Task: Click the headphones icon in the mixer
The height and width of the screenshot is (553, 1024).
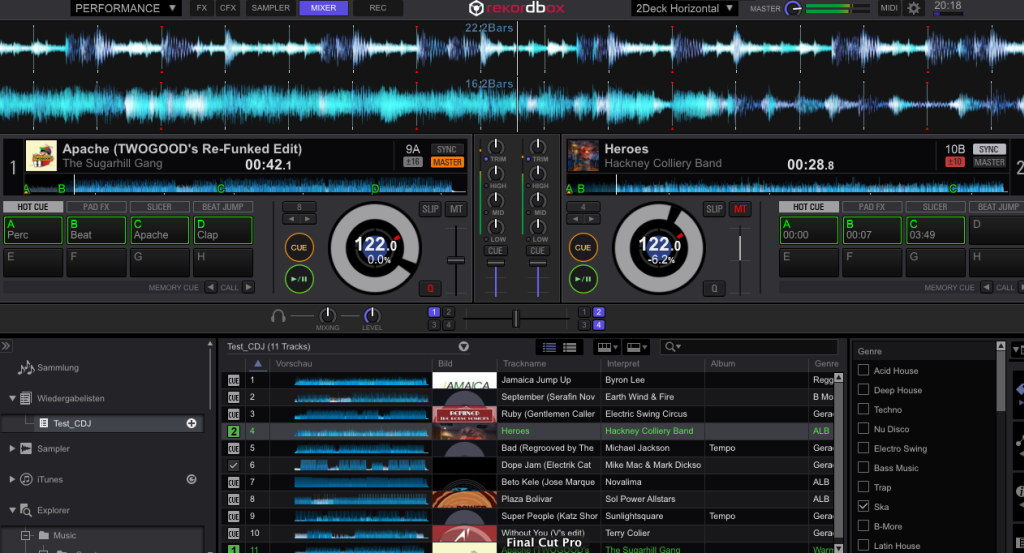Action: [x=279, y=317]
